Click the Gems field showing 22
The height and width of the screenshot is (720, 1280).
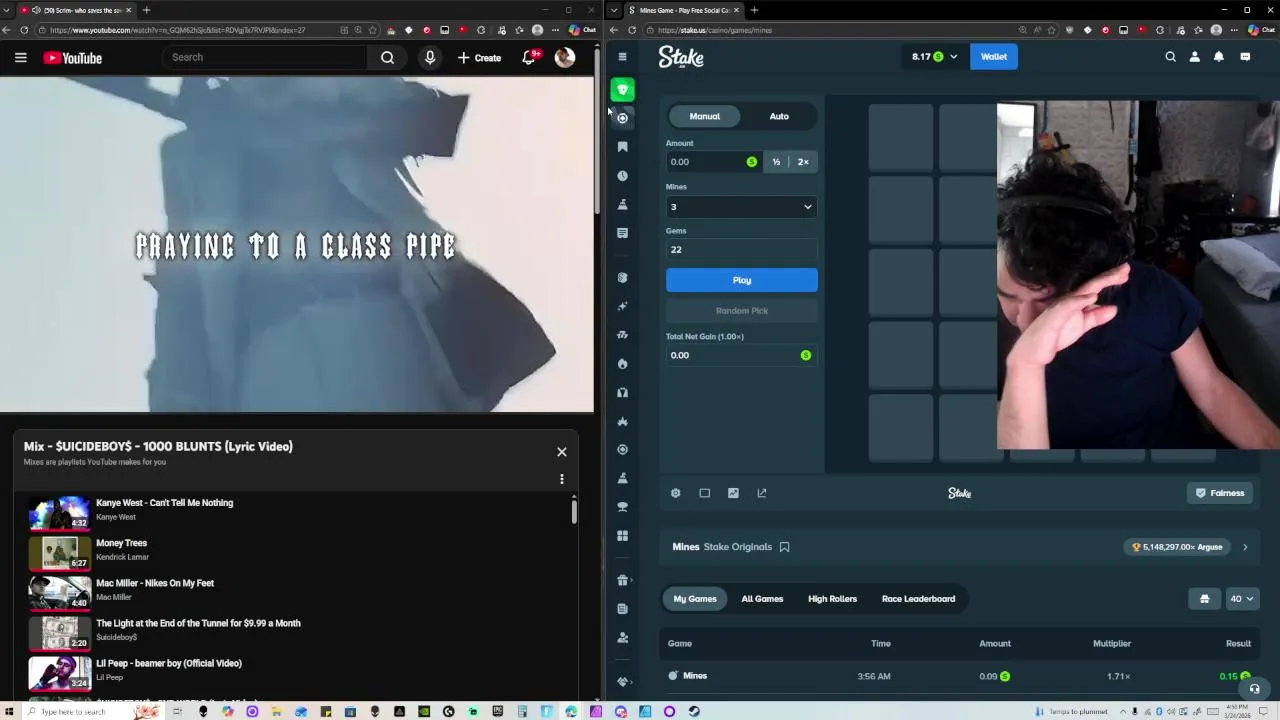point(741,250)
